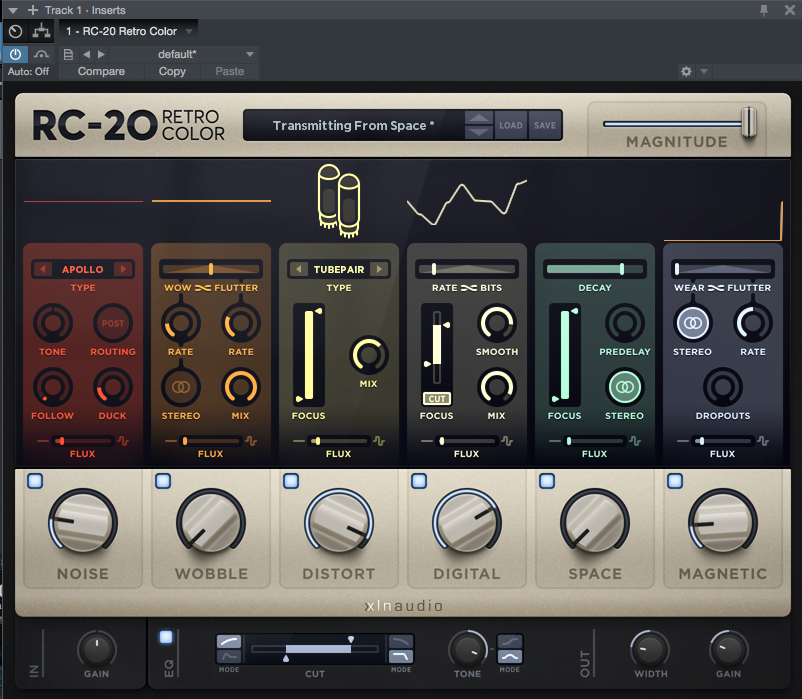
Task: Click the noise DUCK knob
Action: 113,387
